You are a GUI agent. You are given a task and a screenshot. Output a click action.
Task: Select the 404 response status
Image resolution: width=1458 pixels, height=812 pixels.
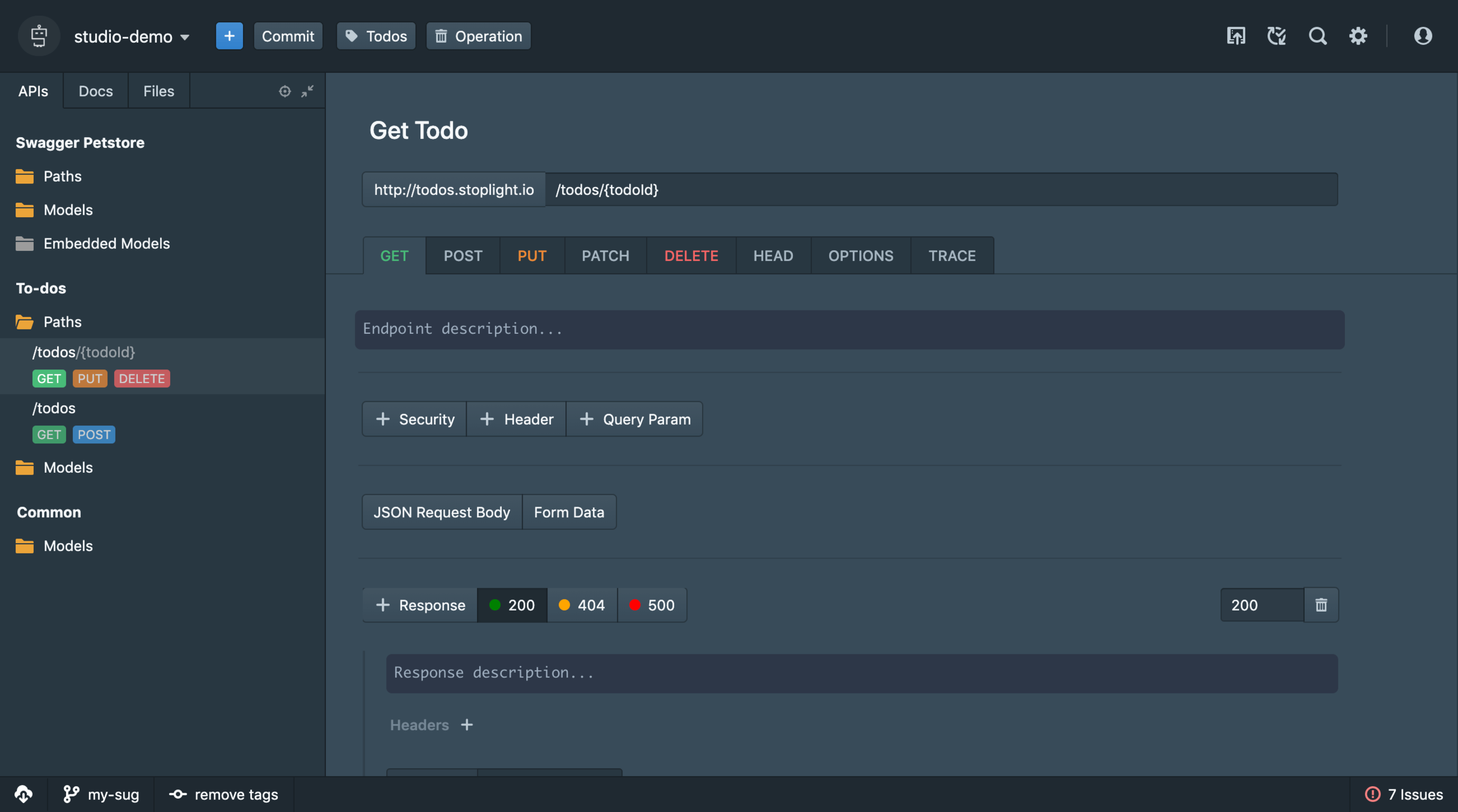(x=582, y=605)
